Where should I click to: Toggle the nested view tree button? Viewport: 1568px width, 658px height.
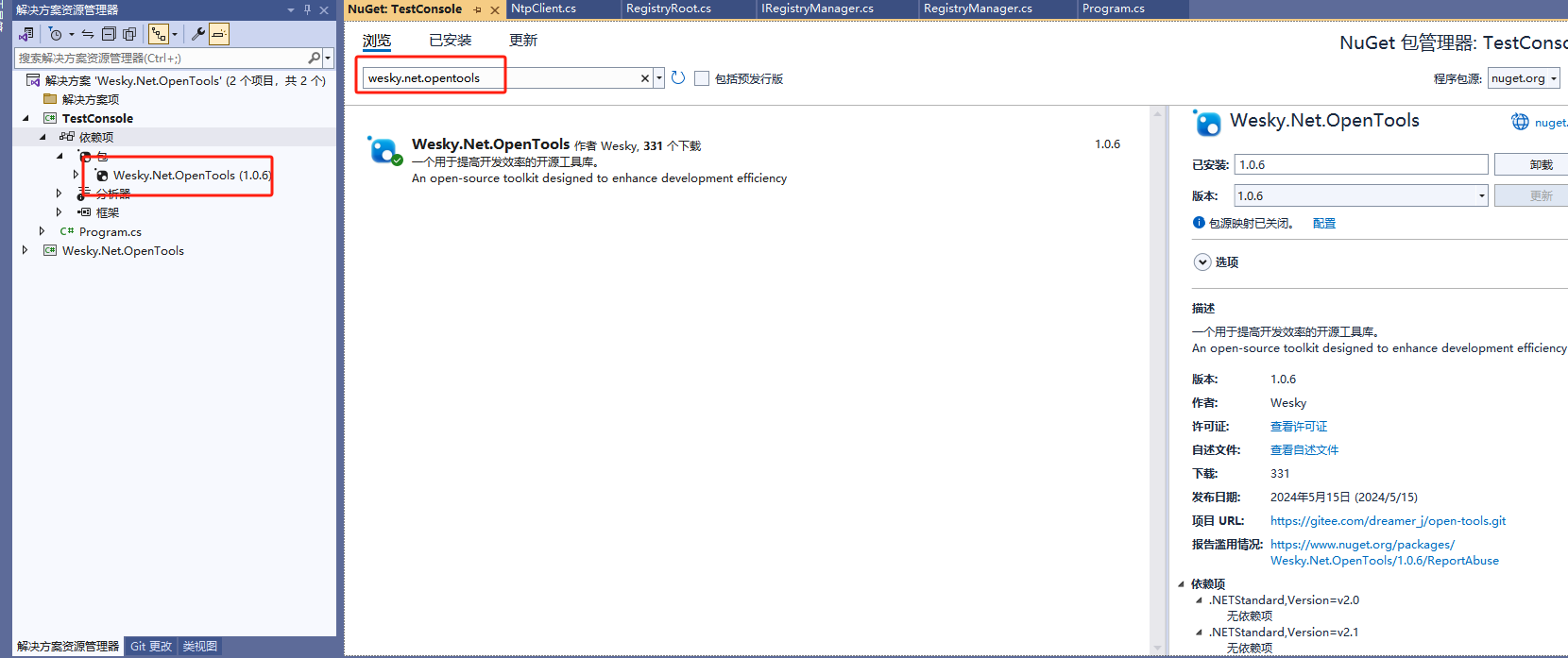click(159, 34)
